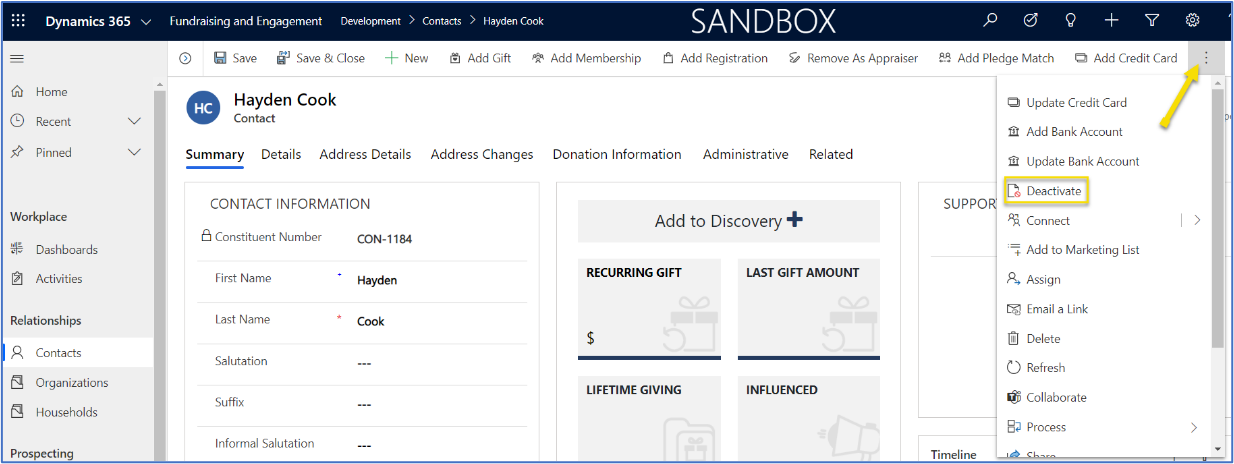Click the Add to Discovery plus tile
This screenshot has height=464, width=1234.
point(729,221)
